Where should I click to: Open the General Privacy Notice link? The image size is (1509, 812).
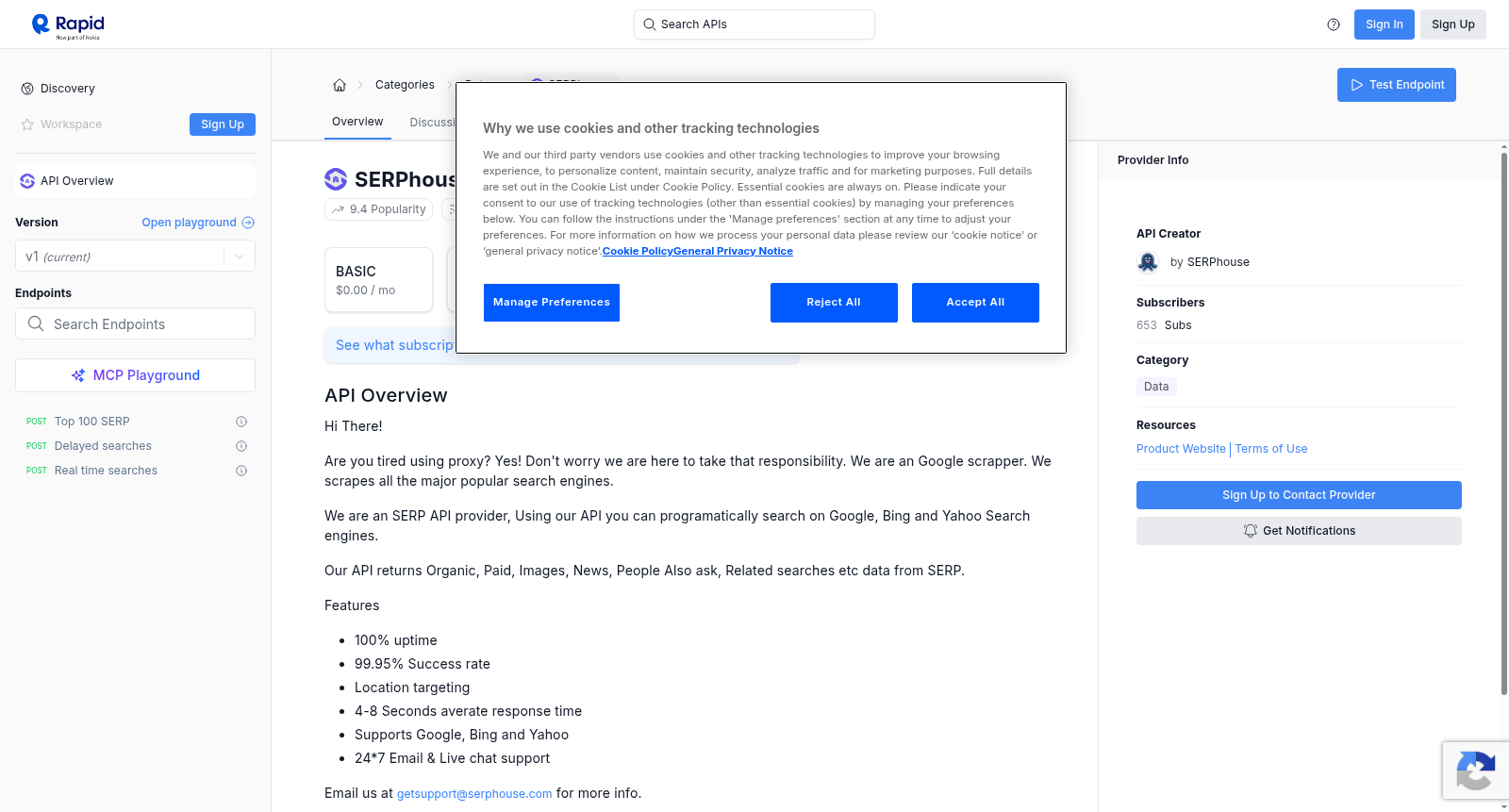[733, 252]
